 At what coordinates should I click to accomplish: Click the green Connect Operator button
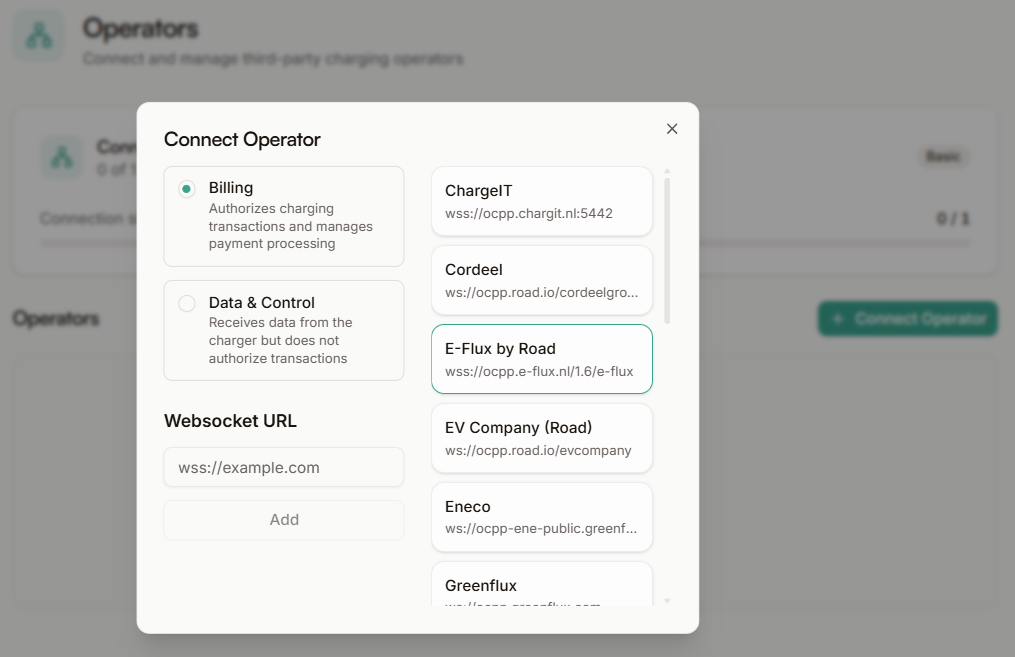pos(907,318)
